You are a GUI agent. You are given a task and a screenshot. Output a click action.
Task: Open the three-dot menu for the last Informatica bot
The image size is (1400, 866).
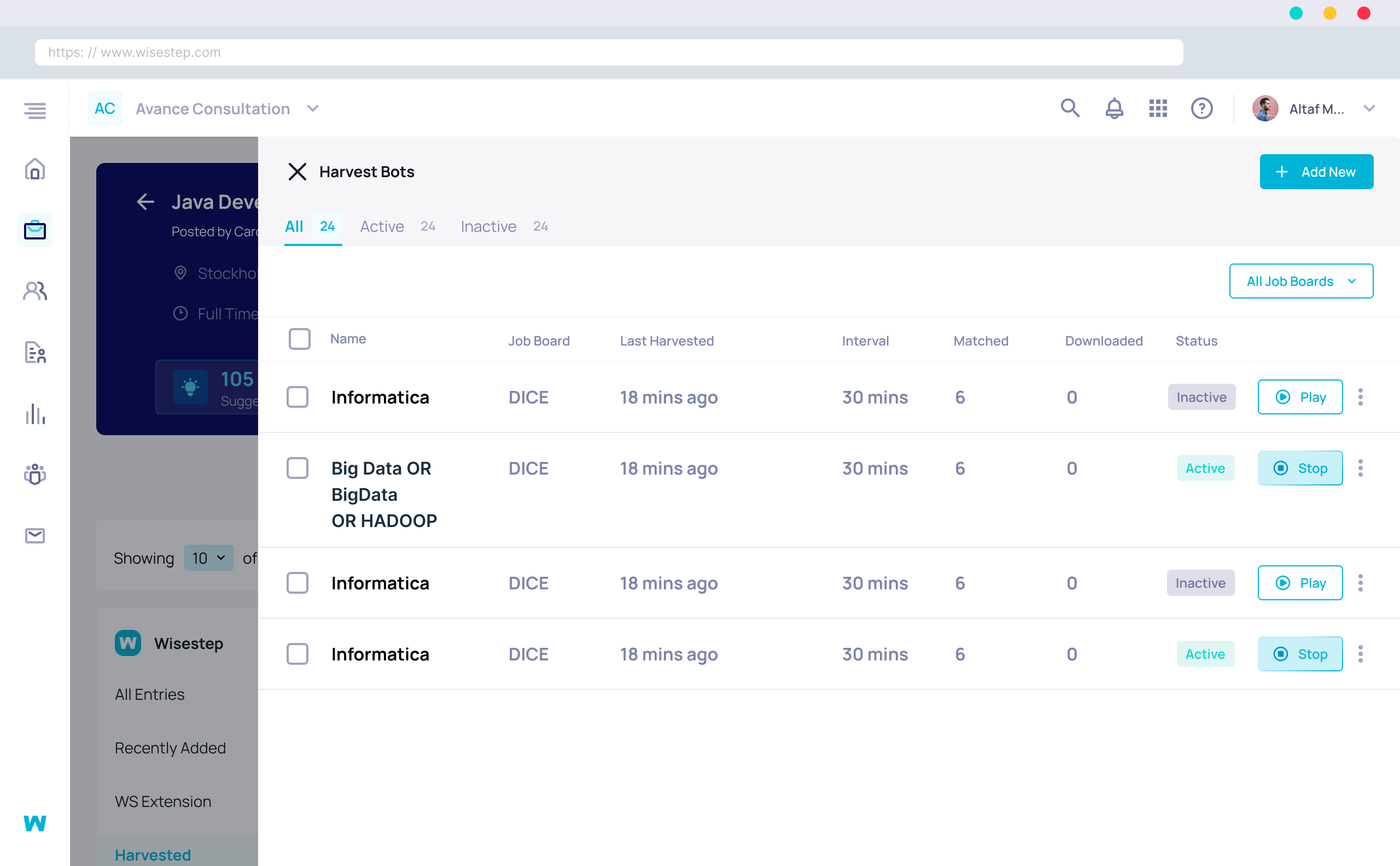click(1361, 653)
